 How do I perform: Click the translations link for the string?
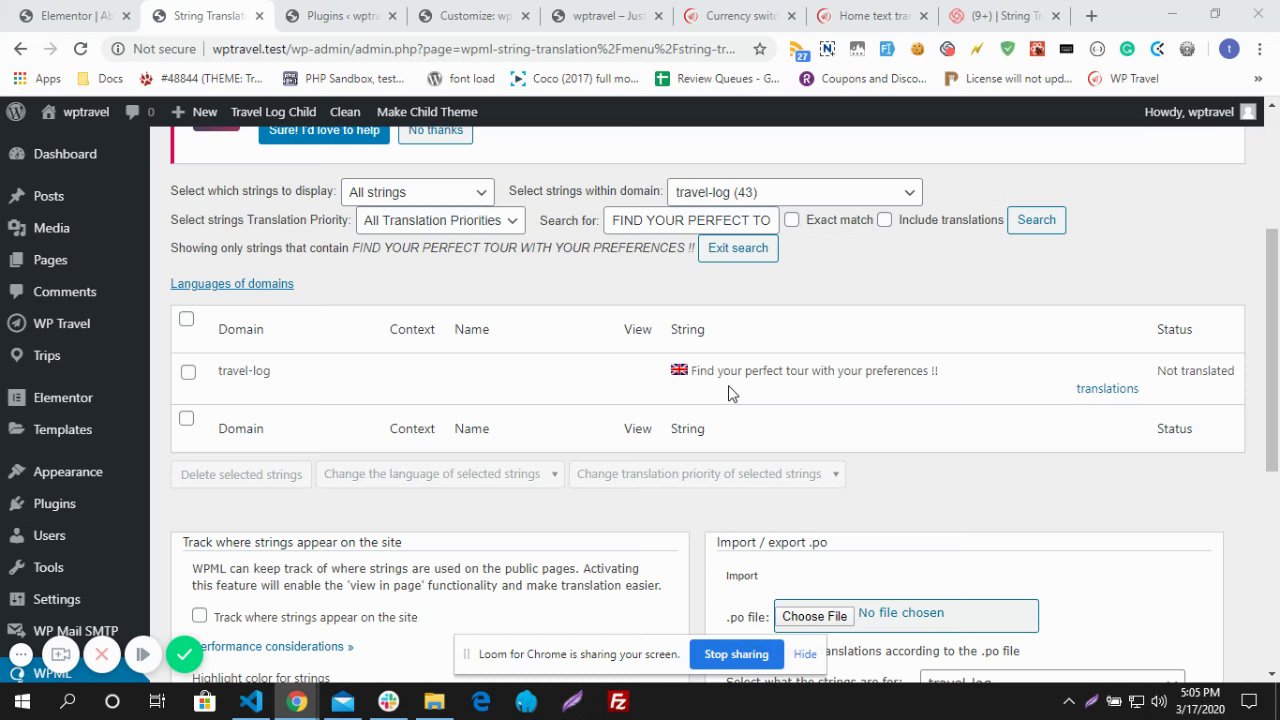[1107, 389]
